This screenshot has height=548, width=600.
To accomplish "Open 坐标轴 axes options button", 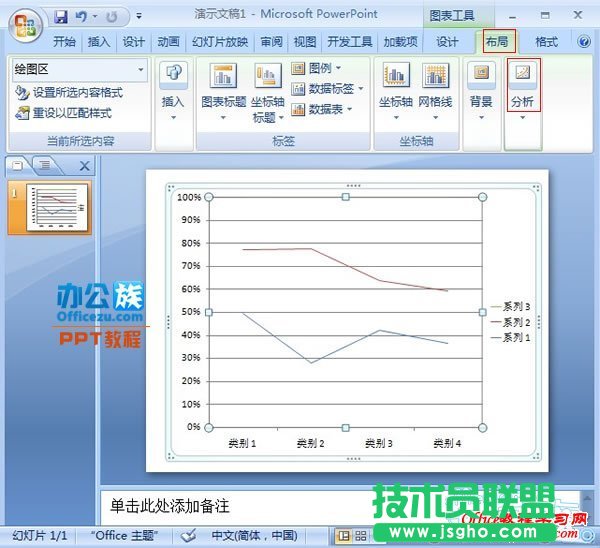I will click(396, 92).
